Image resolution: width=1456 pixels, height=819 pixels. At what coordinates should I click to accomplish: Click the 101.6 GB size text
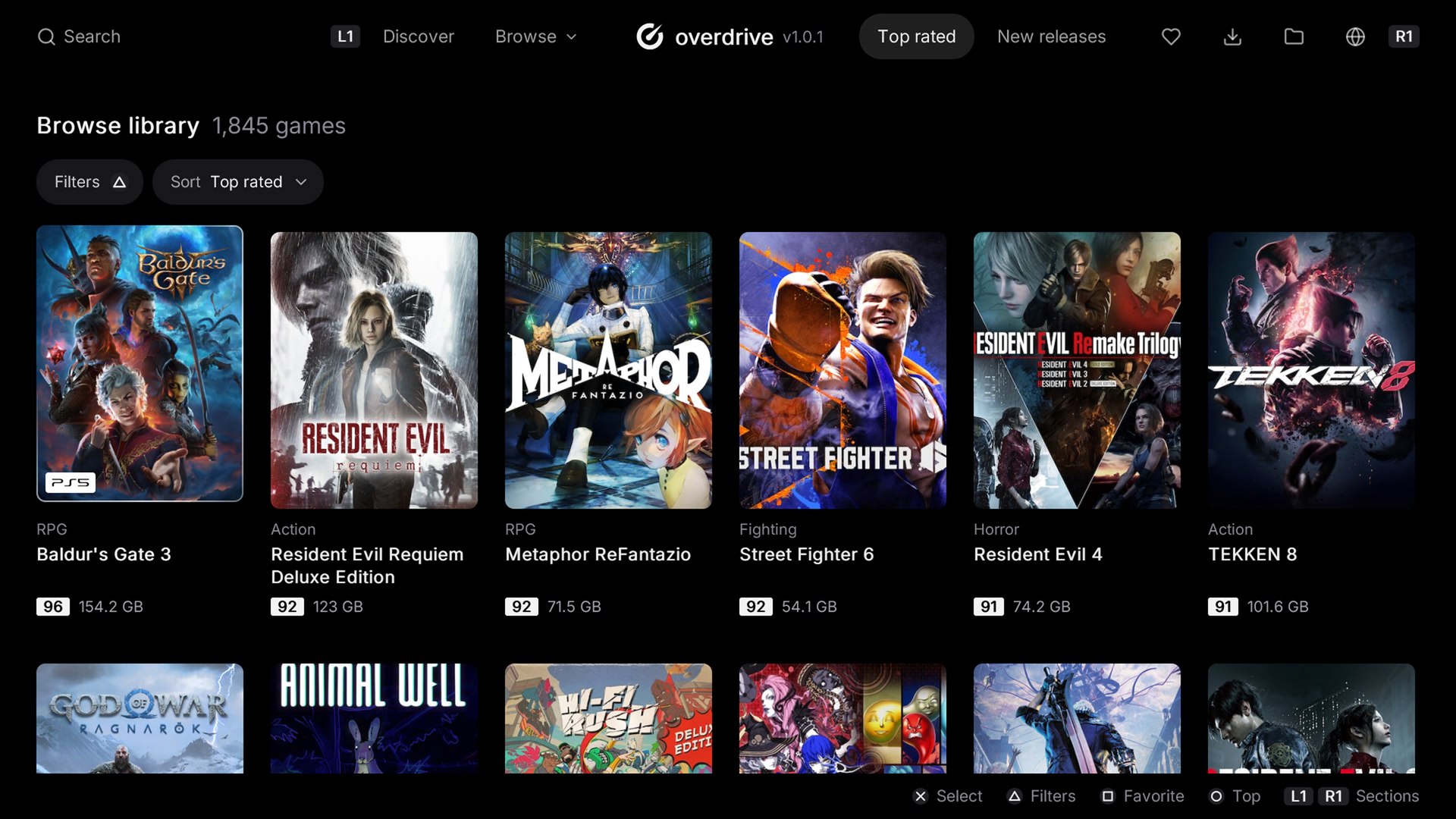point(1278,607)
